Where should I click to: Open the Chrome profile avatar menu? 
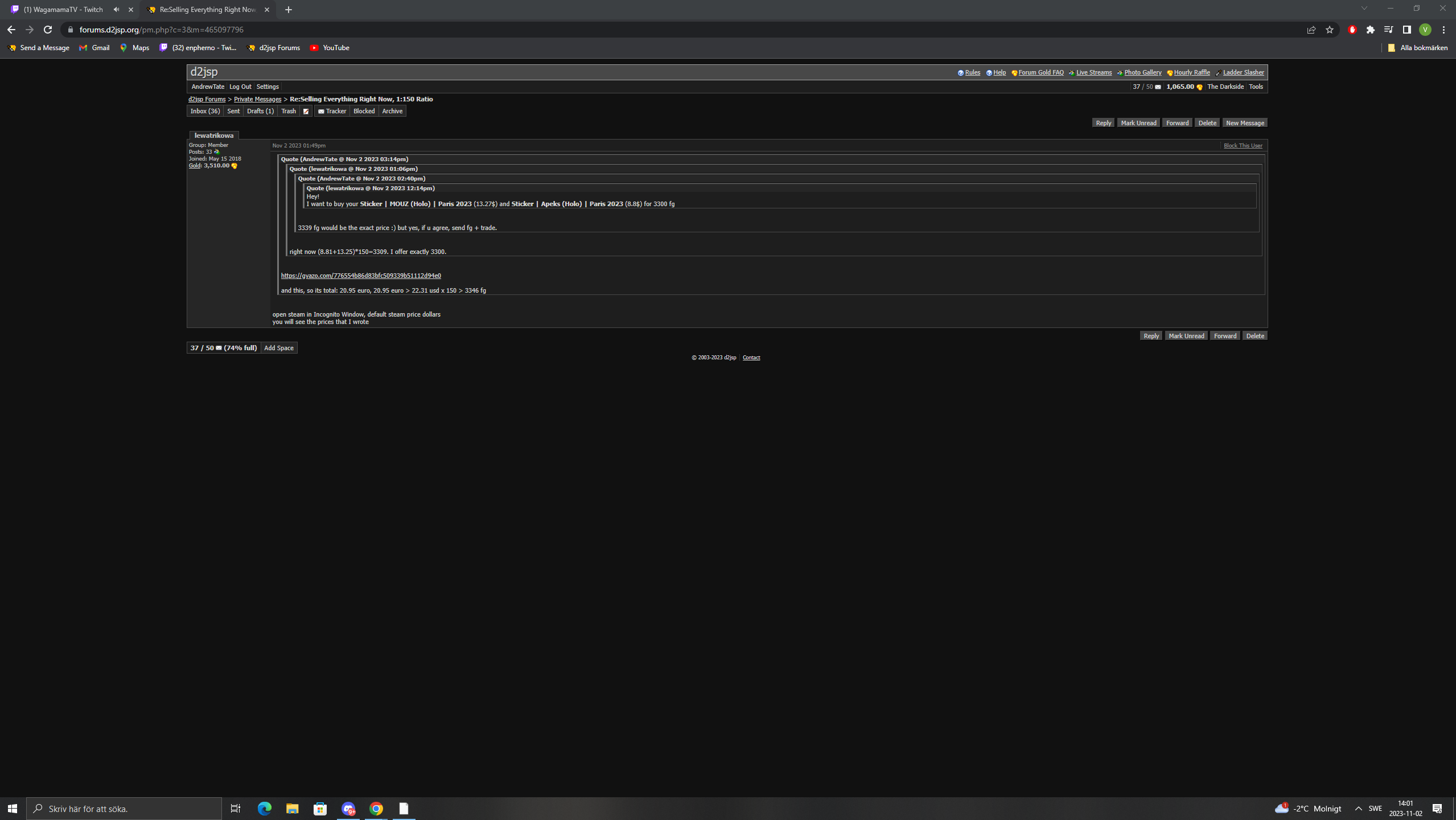(1425, 30)
